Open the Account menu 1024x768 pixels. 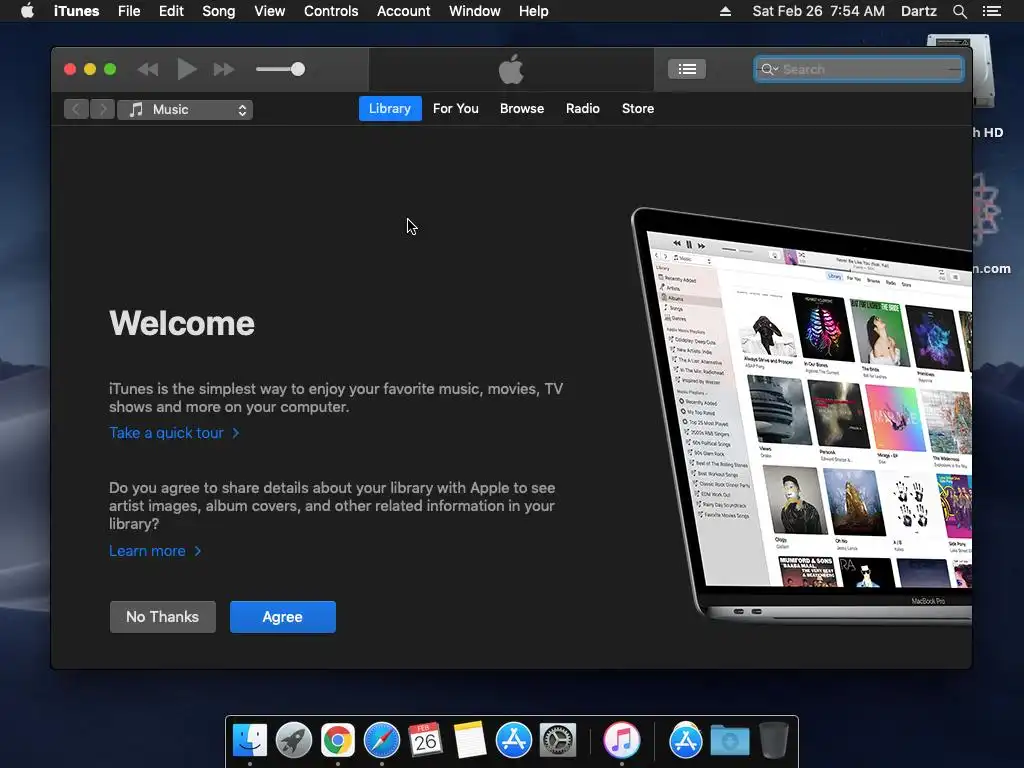pos(404,11)
